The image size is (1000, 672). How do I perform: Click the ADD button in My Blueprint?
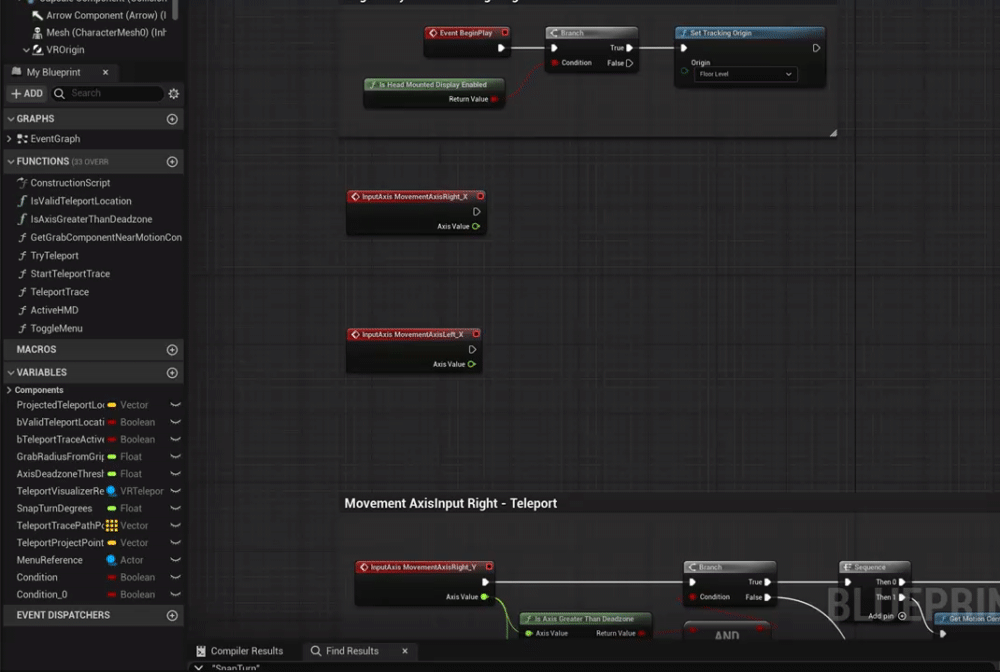coord(27,93)
